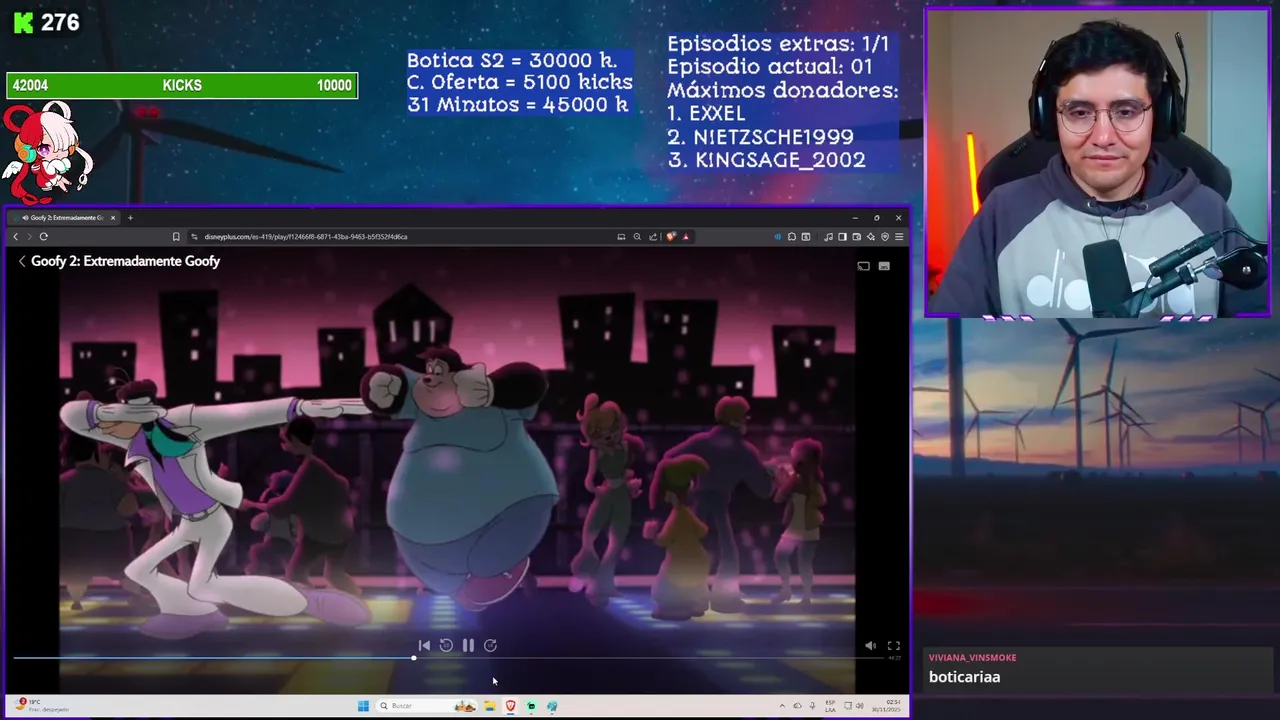Show hidden system tray icons
The height and width of the screenshot is (720, 1280).
pos(782,706)
